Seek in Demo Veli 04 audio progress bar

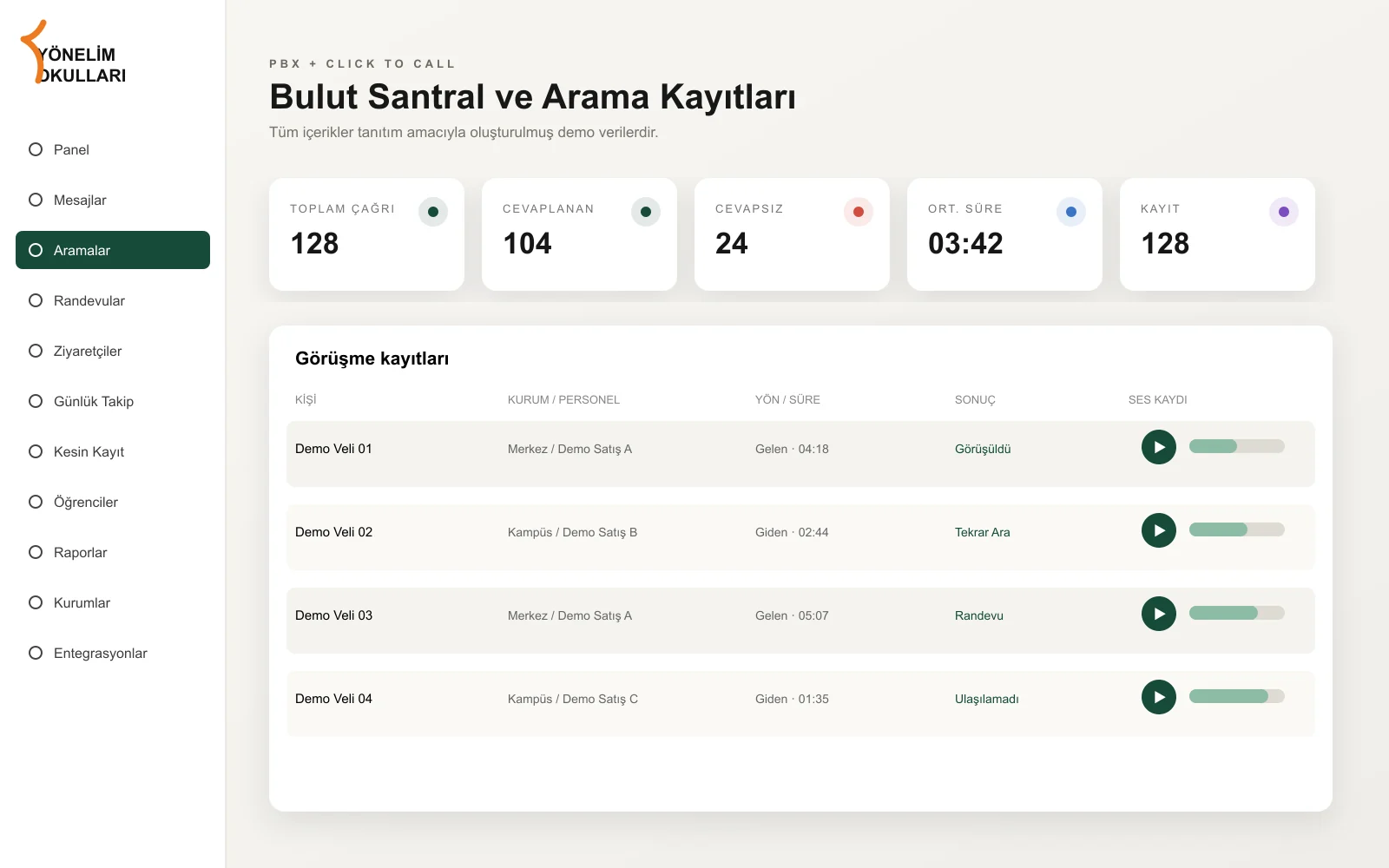tap(1237, 696)
